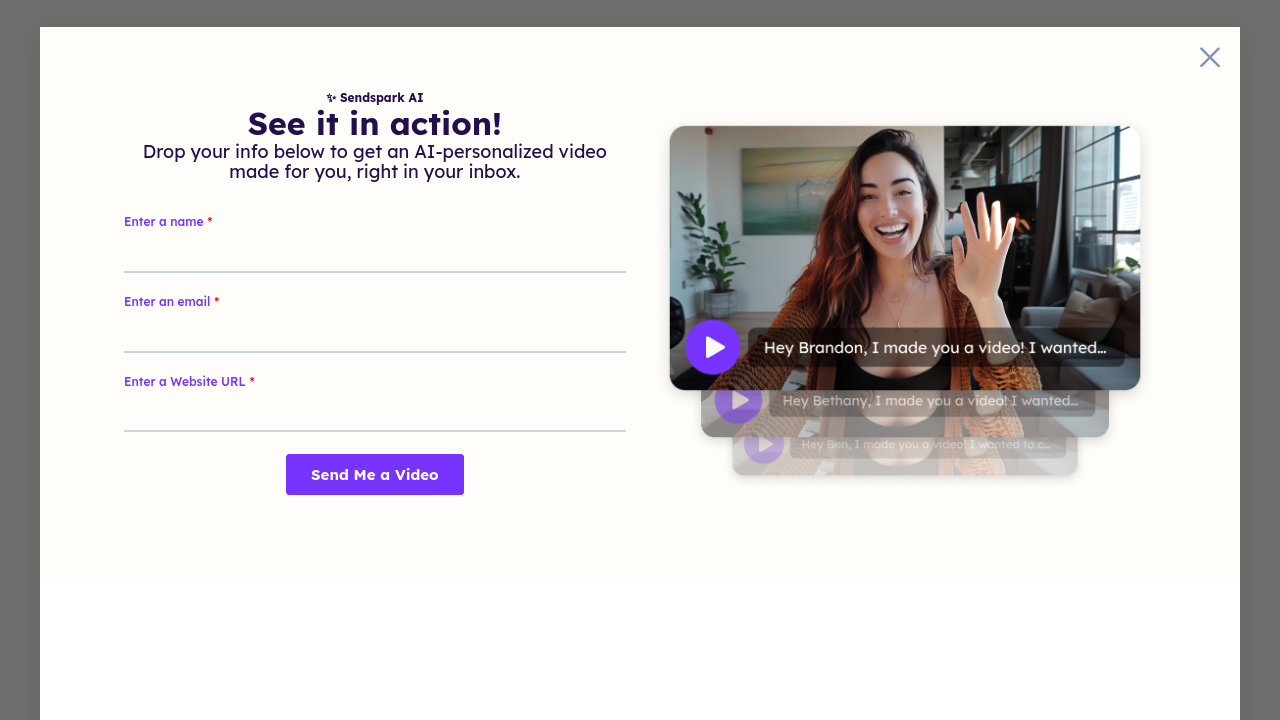Image resolution: width=1280 pixels, height=720 pixels.
Task: Submit with Send Me a Video button
Action: (x=374, y=474)
